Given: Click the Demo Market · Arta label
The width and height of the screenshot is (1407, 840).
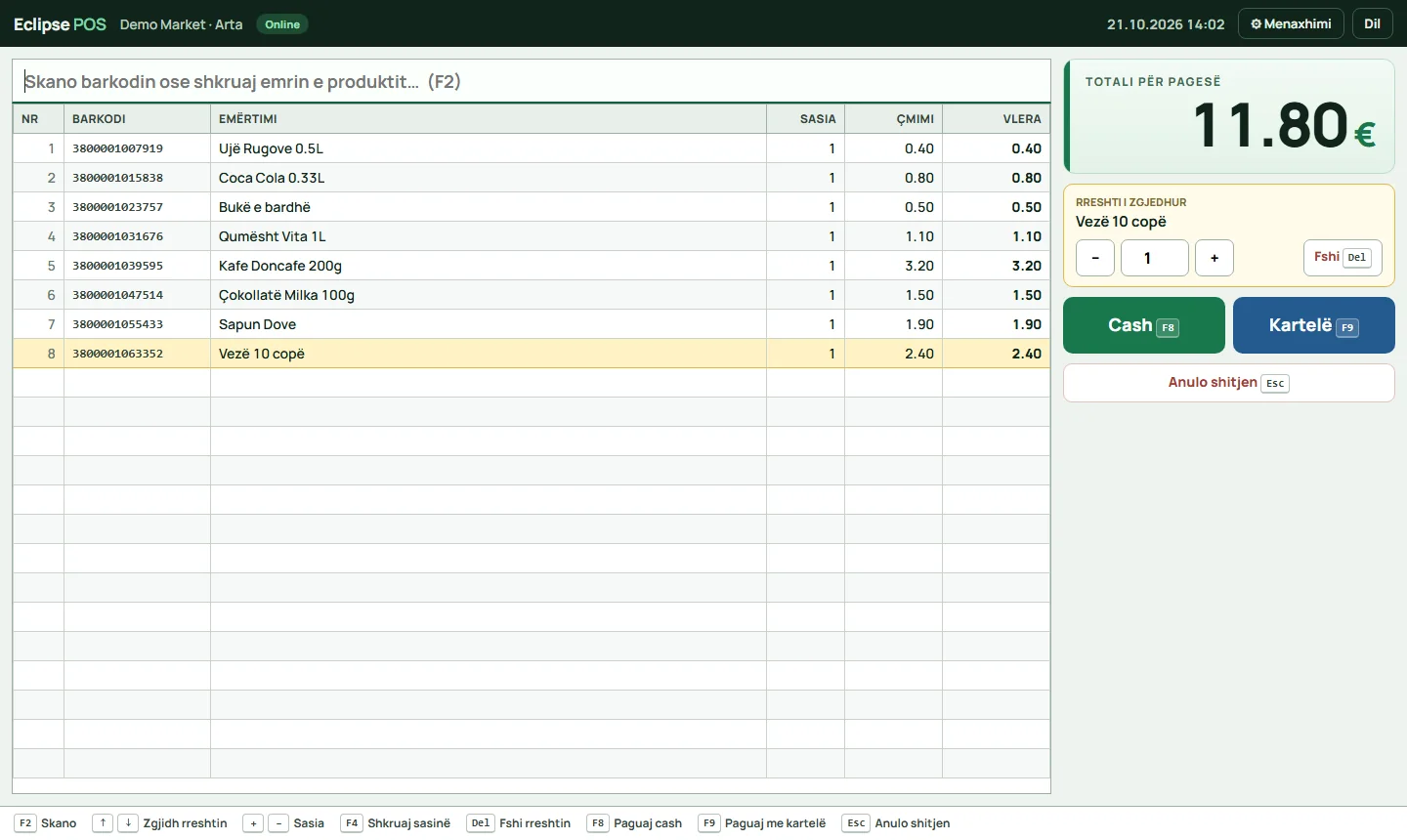Looking at the screenshot, I should 181,24.
